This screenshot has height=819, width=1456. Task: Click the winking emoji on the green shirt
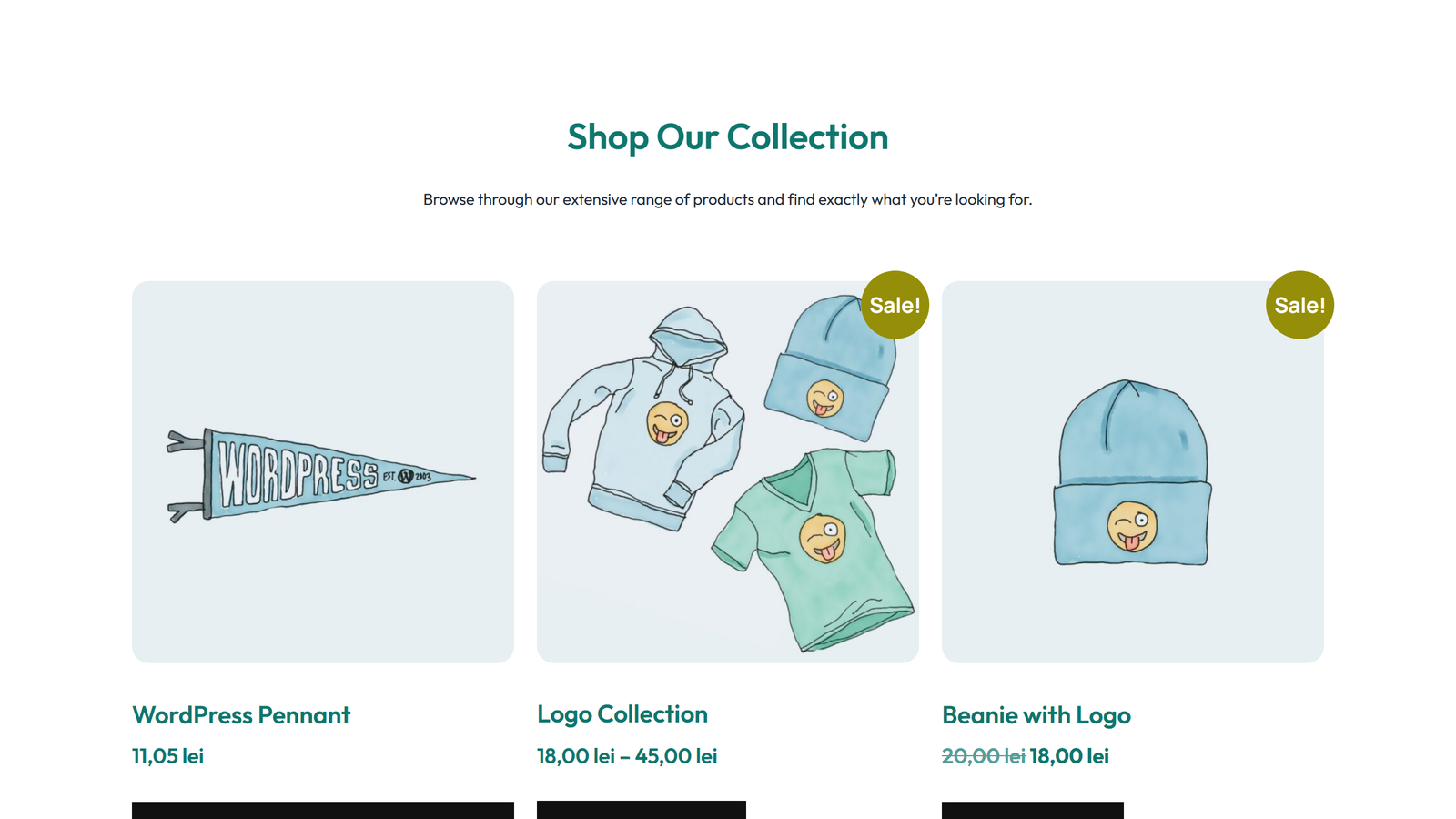824,539
